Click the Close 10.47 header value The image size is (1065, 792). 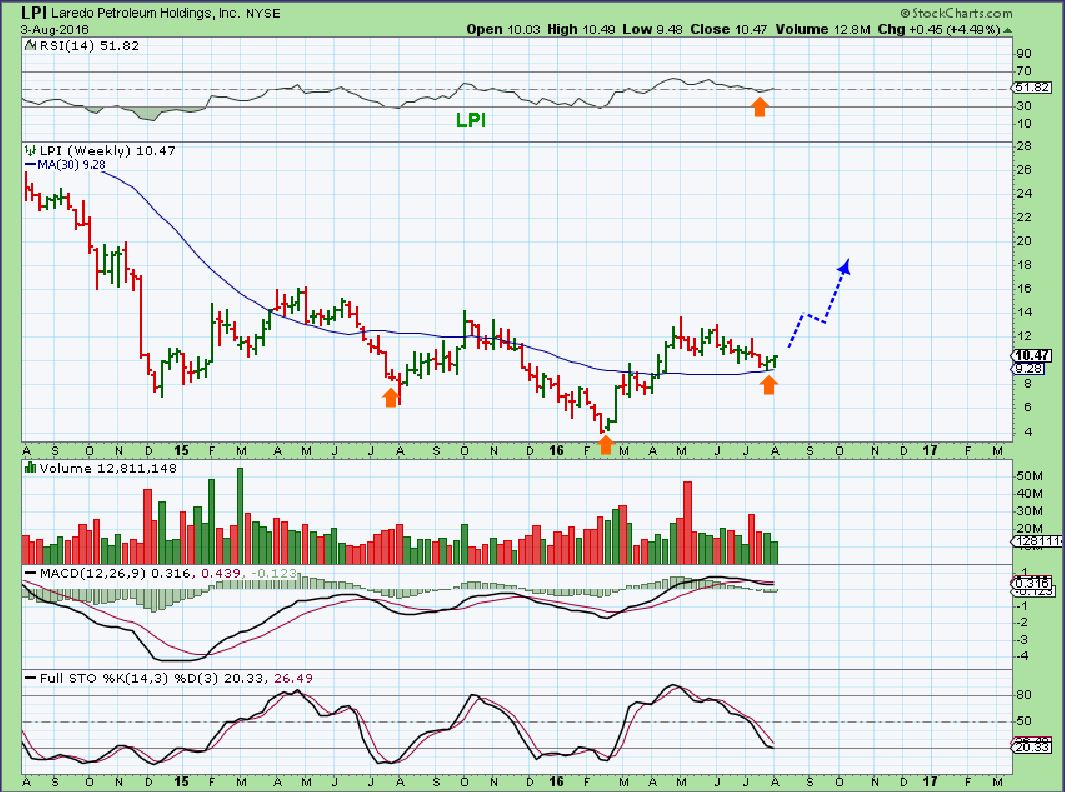tap(728, 29)
